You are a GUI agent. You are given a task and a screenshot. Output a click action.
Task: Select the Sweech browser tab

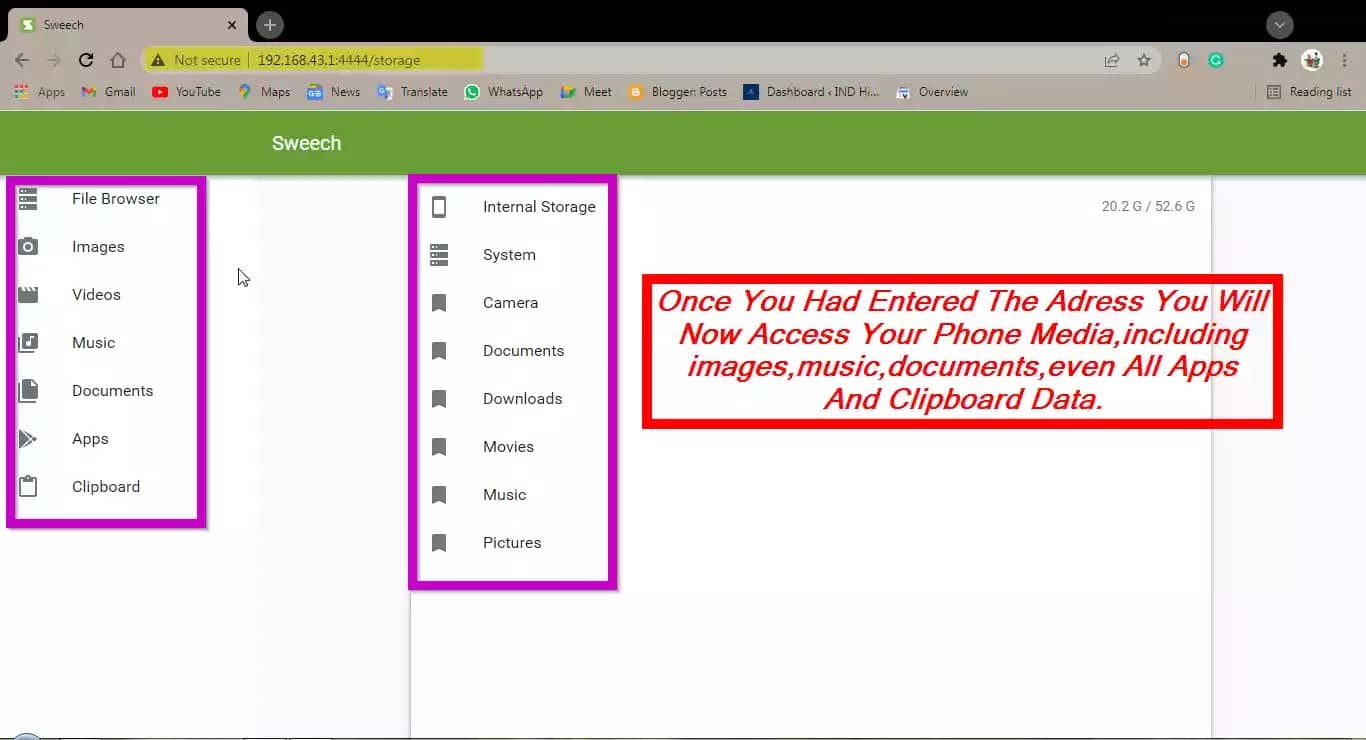pos(130,25)
